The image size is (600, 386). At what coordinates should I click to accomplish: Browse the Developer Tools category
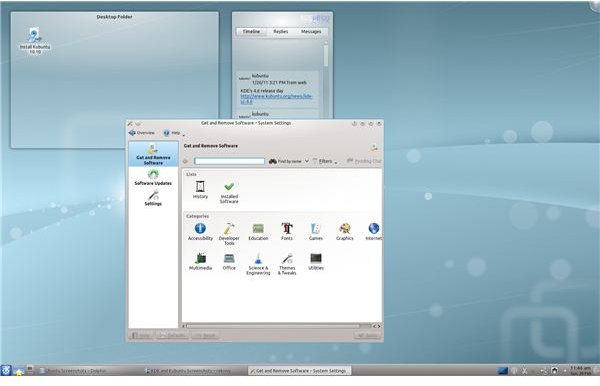229,234
